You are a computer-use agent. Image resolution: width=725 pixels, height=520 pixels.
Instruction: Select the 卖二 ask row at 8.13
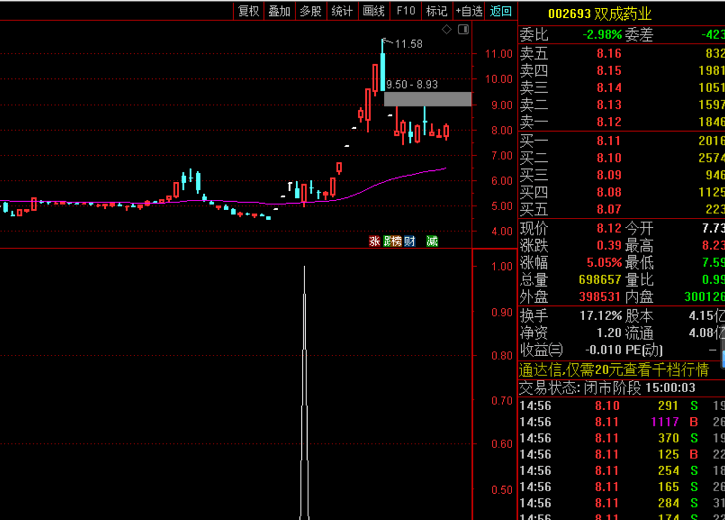pos(621,105)
